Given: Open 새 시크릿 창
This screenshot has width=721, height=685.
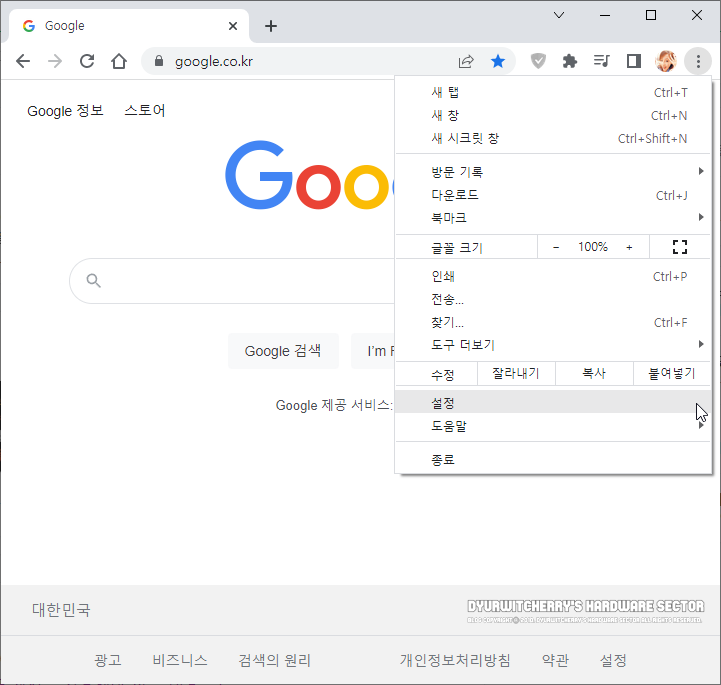Looking at the screenshot, I should [x=553, y=138].
